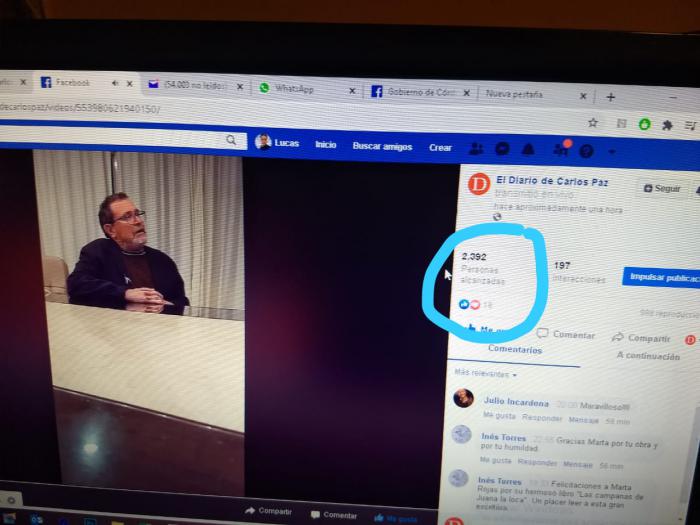Open Inés Torres name on Felicitaciones comment
Screen dimensions: 700x525
(x=500, y=481)
